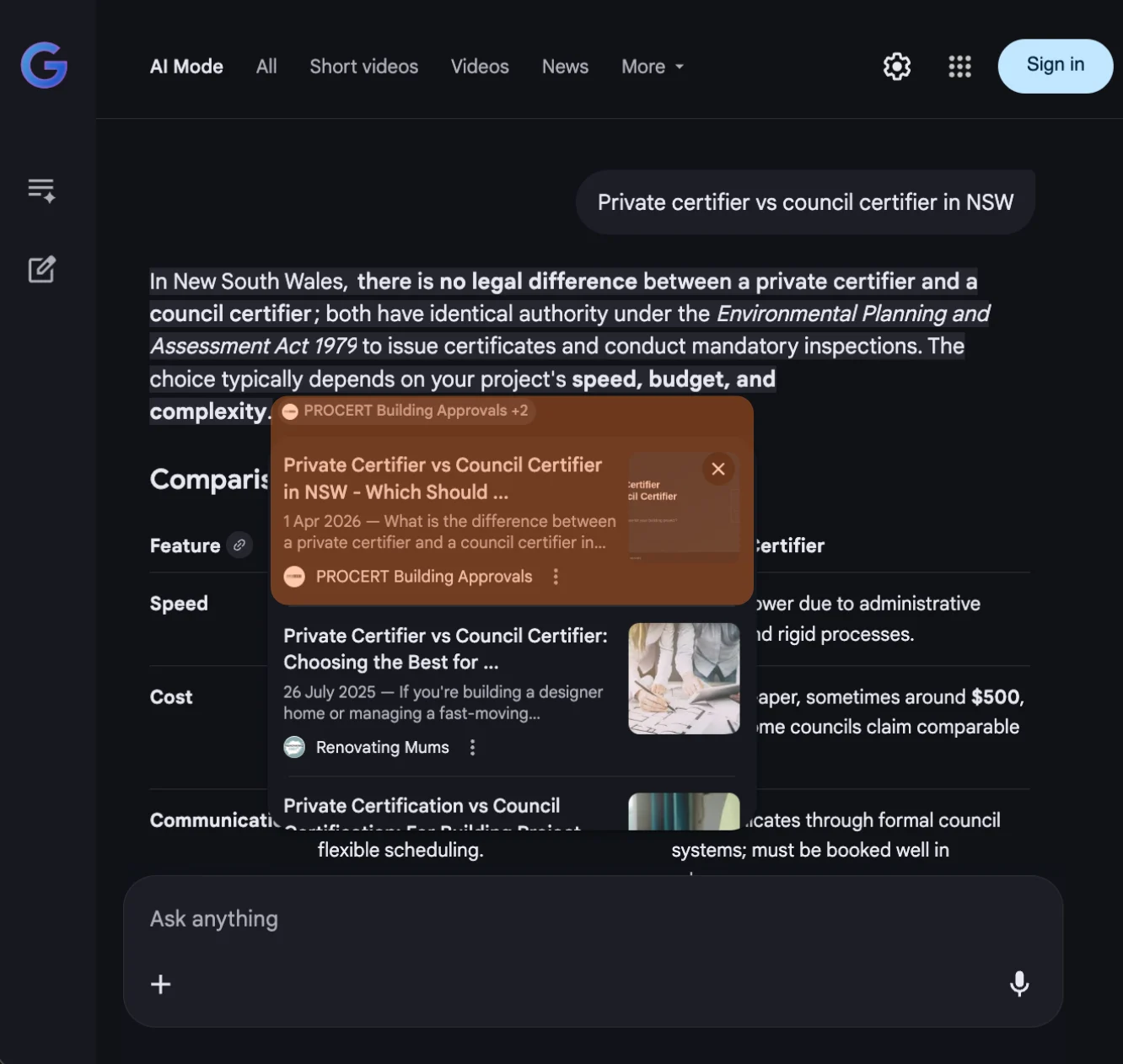
Task: Click the plus icon in the ask box
Action: pos(160,984)
